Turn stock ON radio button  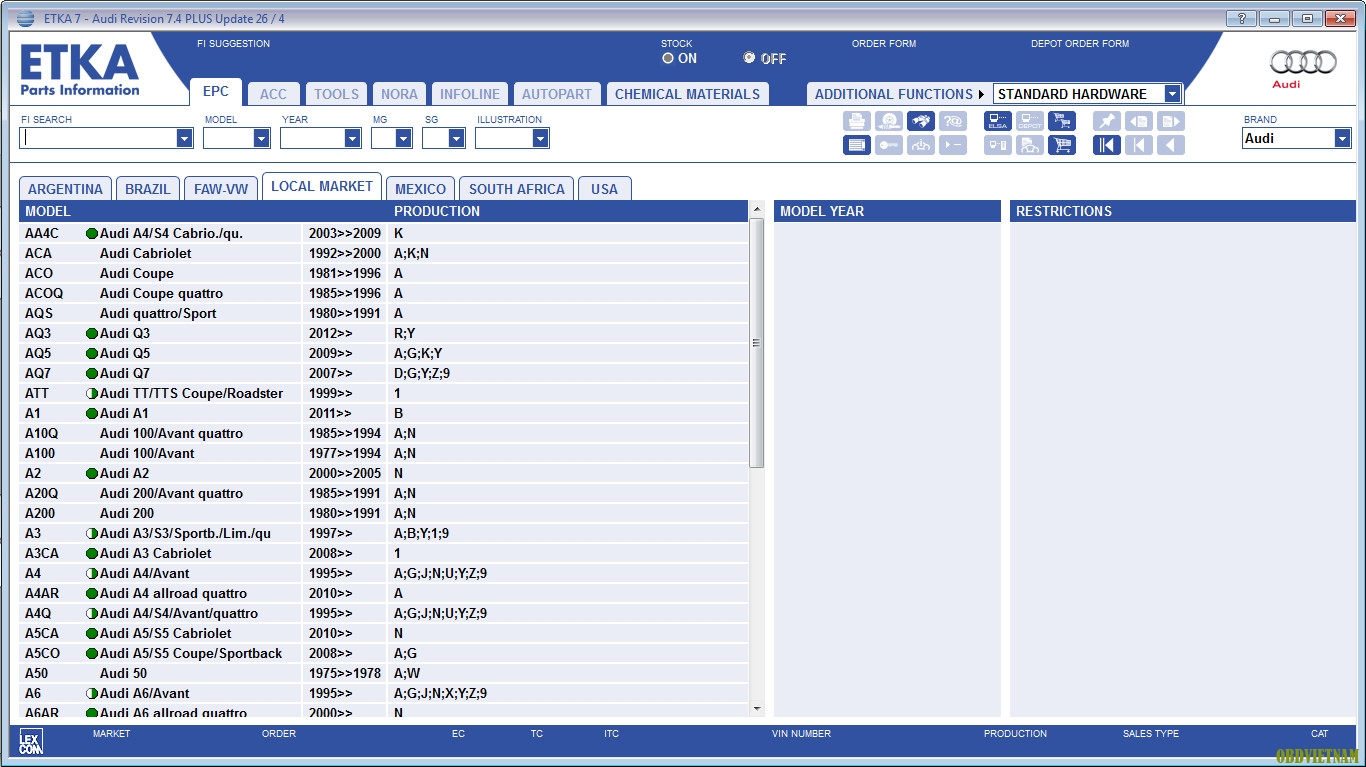668,58
